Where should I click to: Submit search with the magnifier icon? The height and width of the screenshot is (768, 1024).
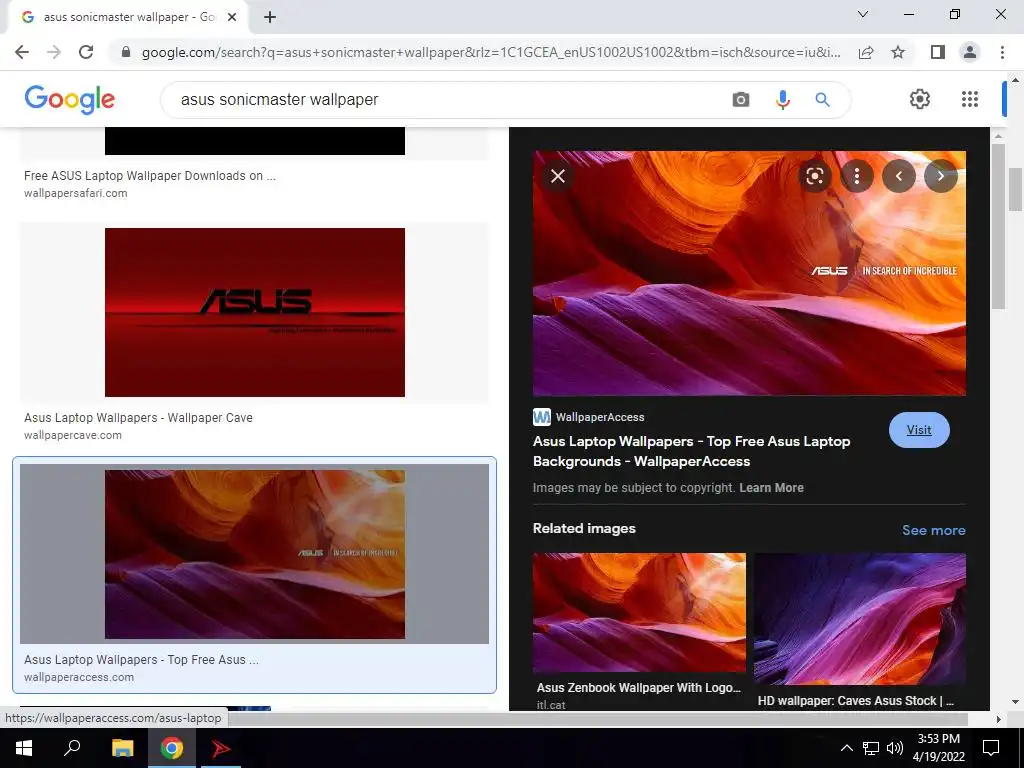click(x=822, y=100)
